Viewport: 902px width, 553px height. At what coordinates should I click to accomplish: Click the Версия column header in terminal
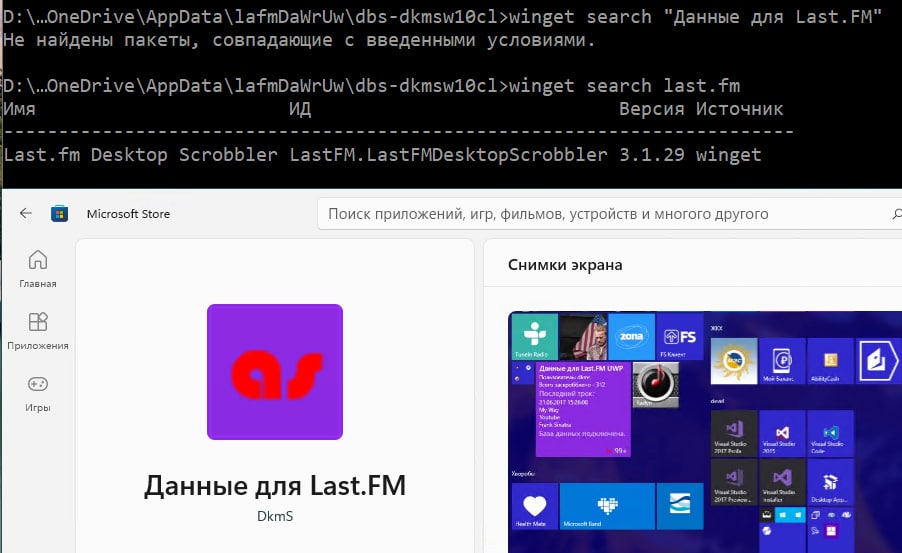click(652, 109)
